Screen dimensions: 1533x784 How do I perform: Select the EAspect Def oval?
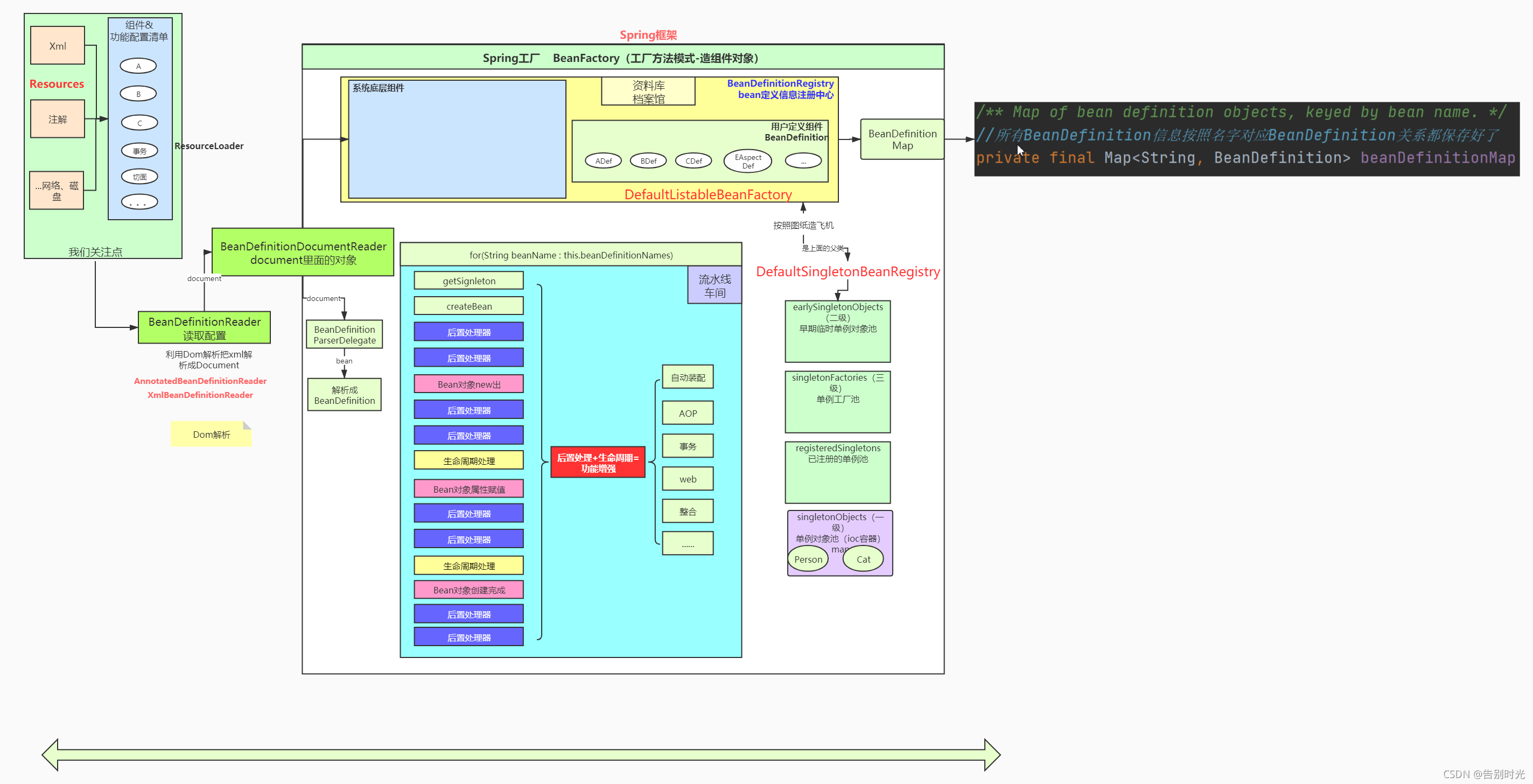point(748,162)
